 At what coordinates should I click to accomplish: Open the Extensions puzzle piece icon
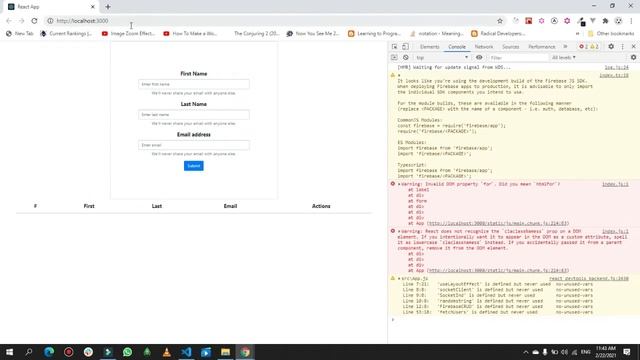point(605,21)
